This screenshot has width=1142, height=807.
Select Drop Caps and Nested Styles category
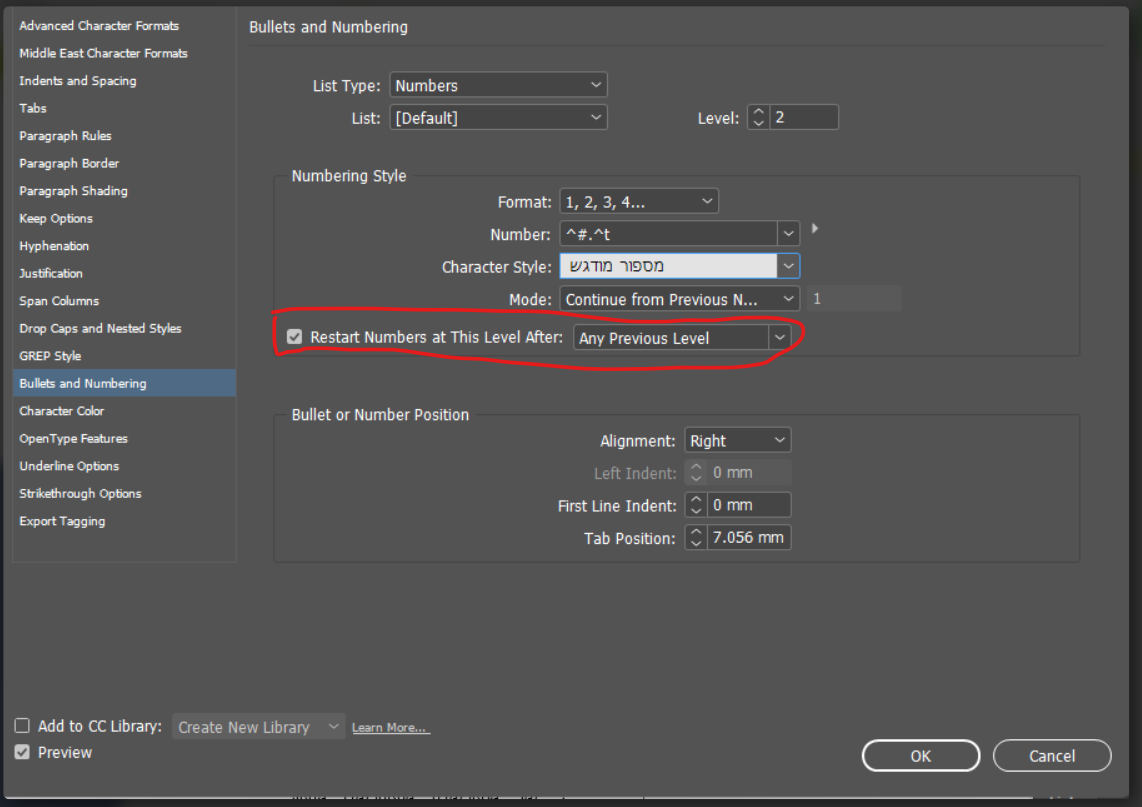(x=101, y=328)
